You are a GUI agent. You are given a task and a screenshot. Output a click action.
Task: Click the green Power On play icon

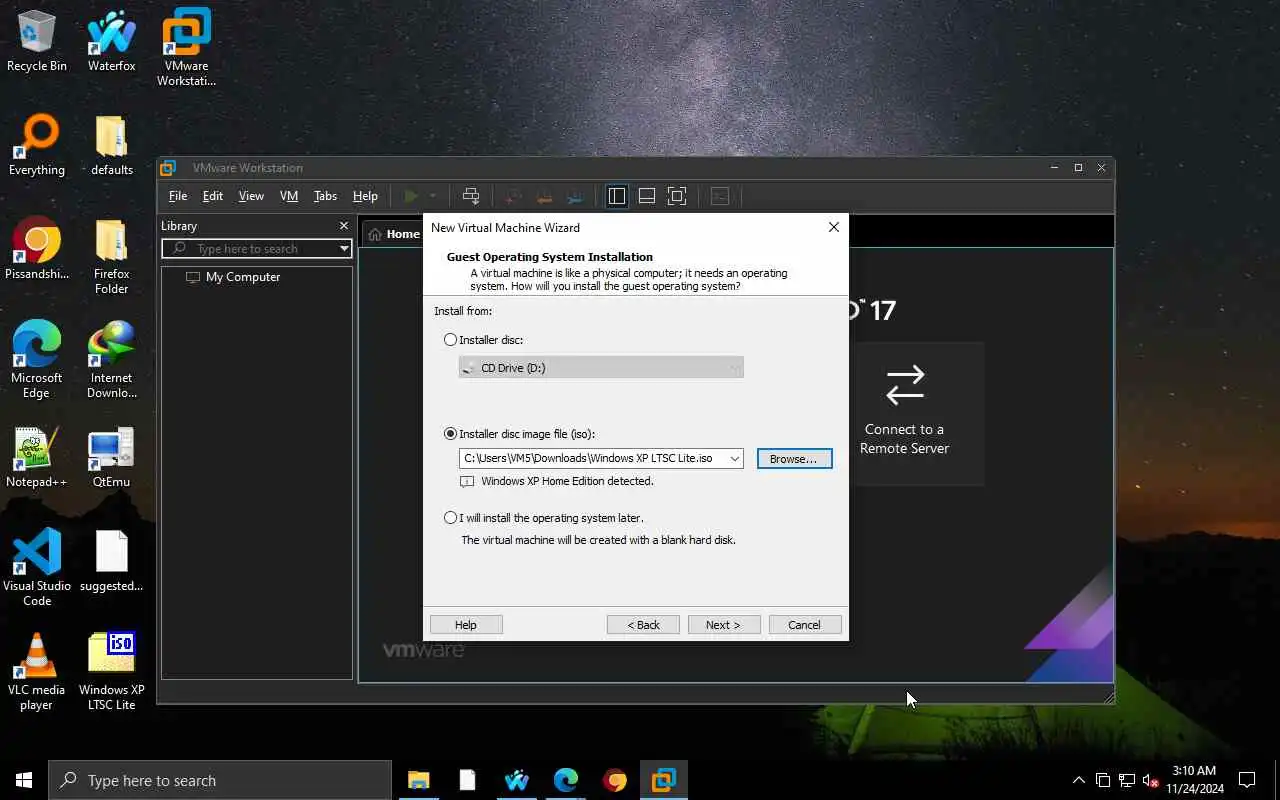coord(410,196)
